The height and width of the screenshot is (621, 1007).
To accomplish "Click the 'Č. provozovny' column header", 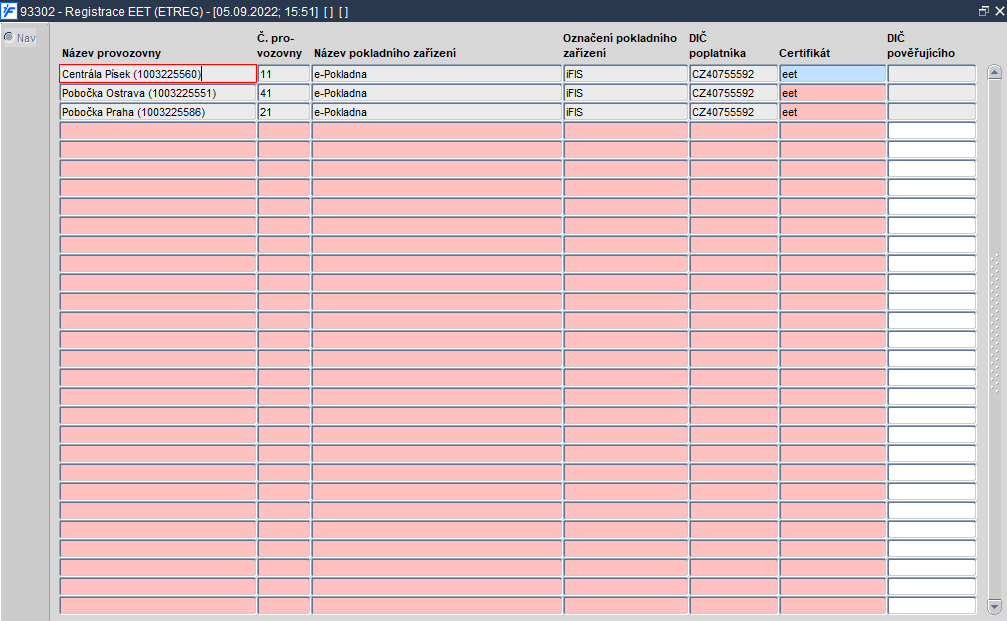I will pos(279,46).
